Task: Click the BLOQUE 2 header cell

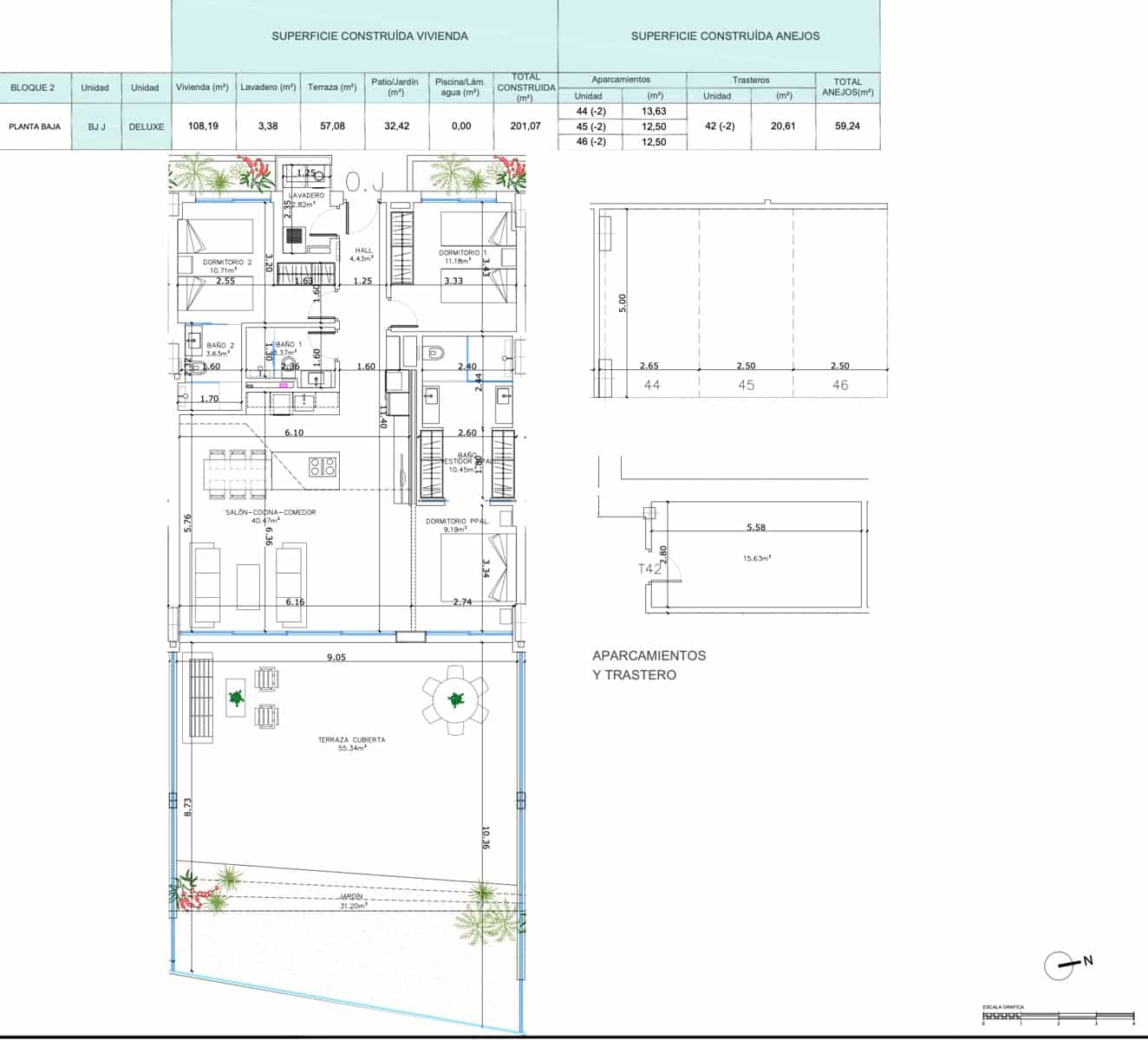Action: click(x=33, y=87)
